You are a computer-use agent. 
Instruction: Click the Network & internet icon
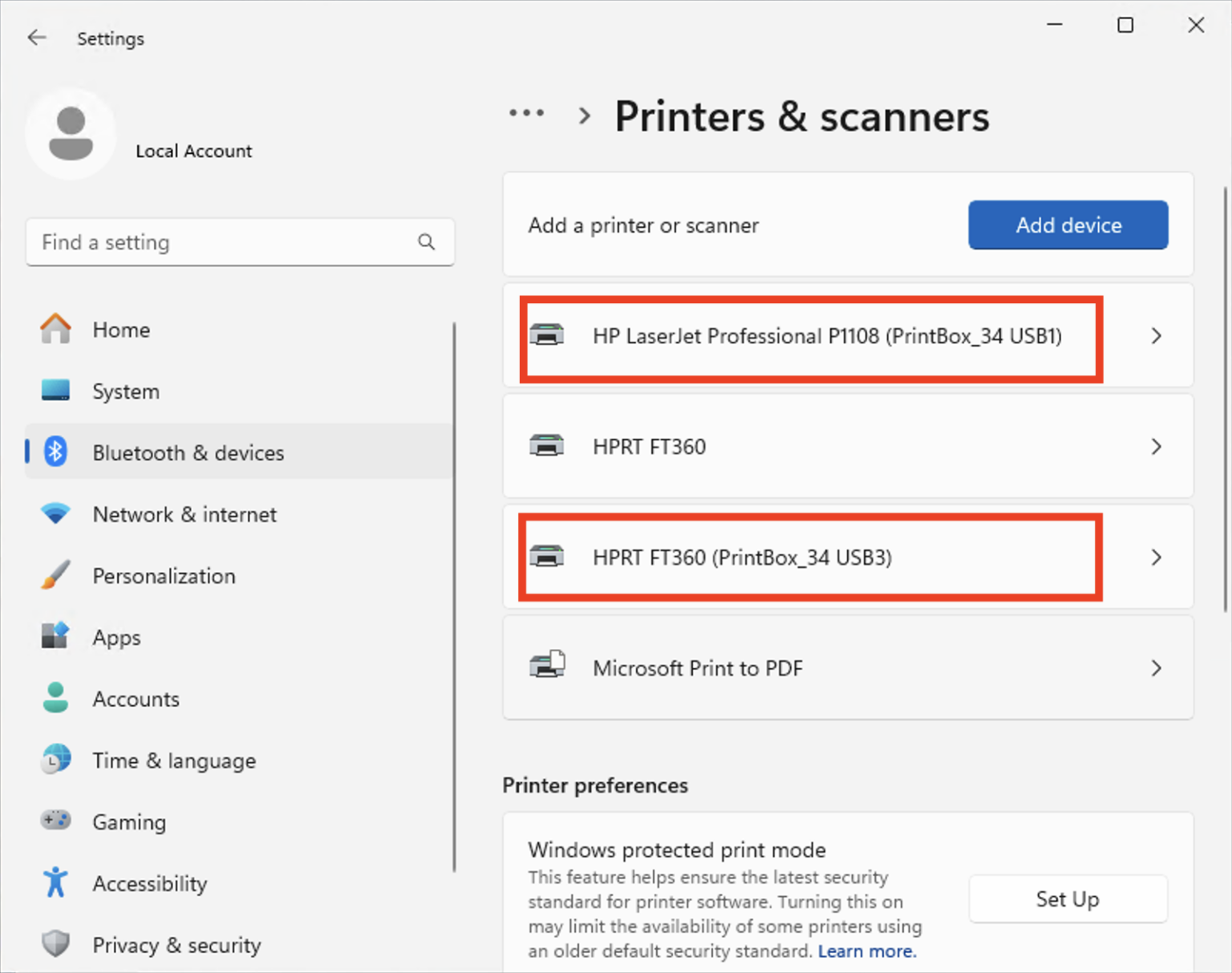(x=55, y=514)
